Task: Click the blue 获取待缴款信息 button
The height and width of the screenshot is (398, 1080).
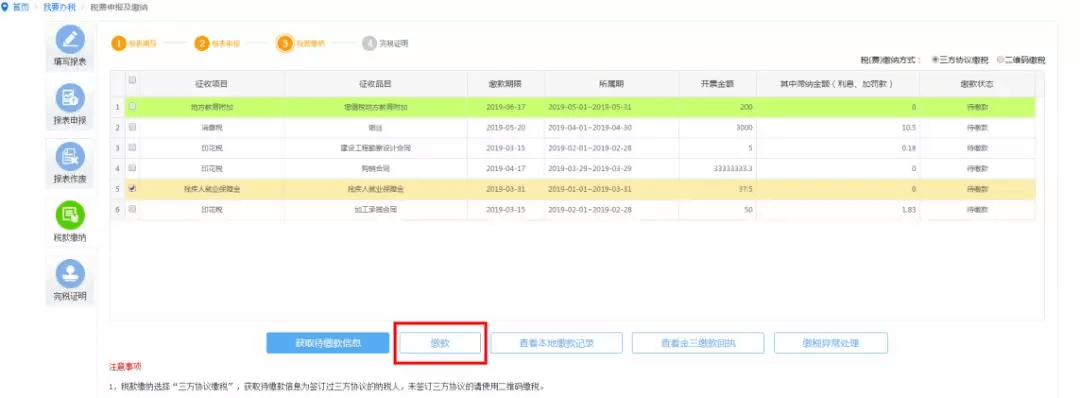Action: (328, 343)
